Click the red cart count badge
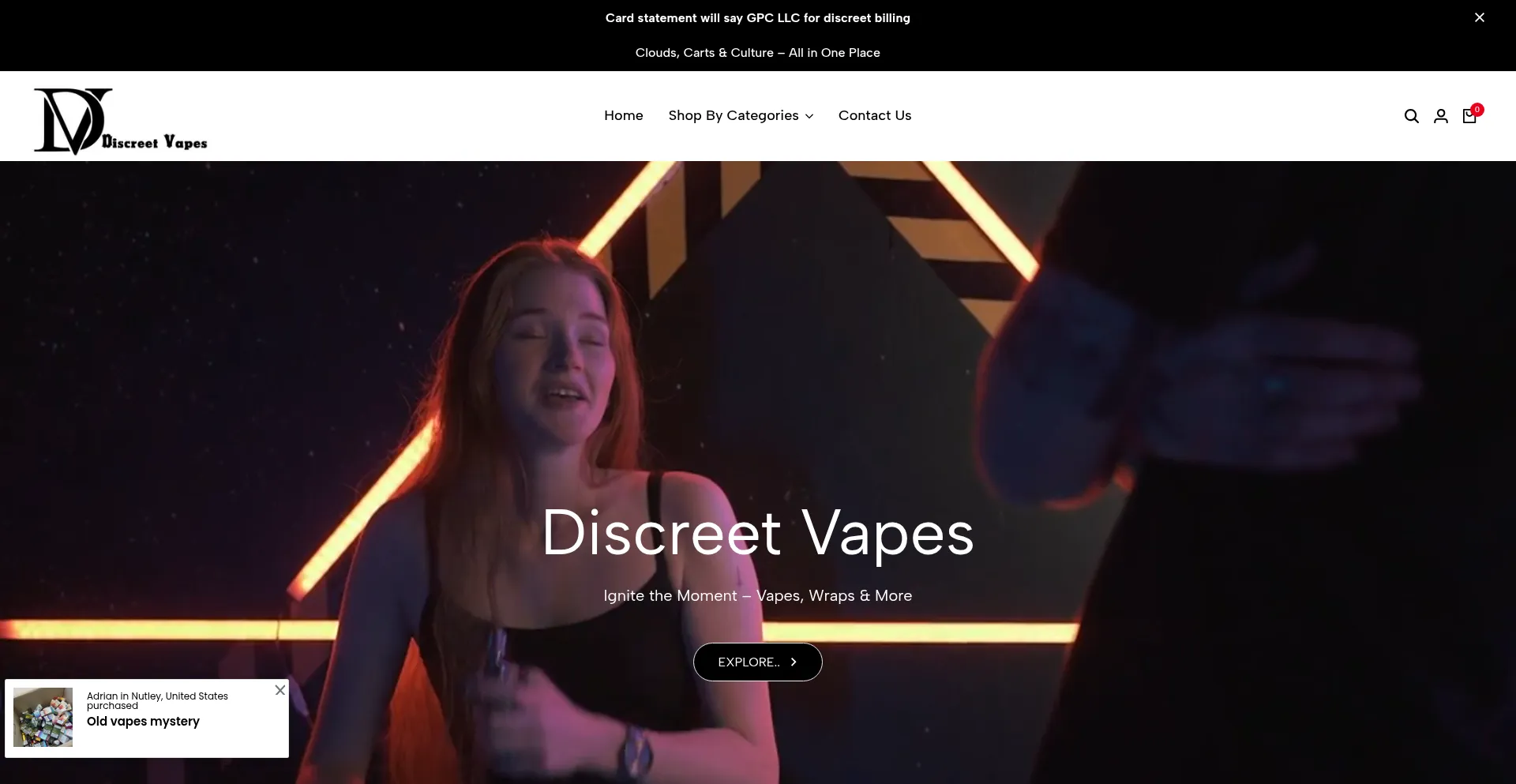The width and height of the screenshot is (1516, 784). (1477, 110)
